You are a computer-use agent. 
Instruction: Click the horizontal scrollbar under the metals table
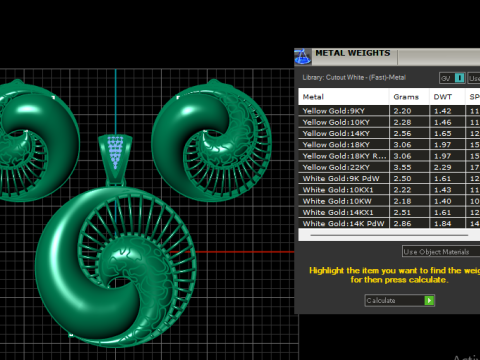389,235
